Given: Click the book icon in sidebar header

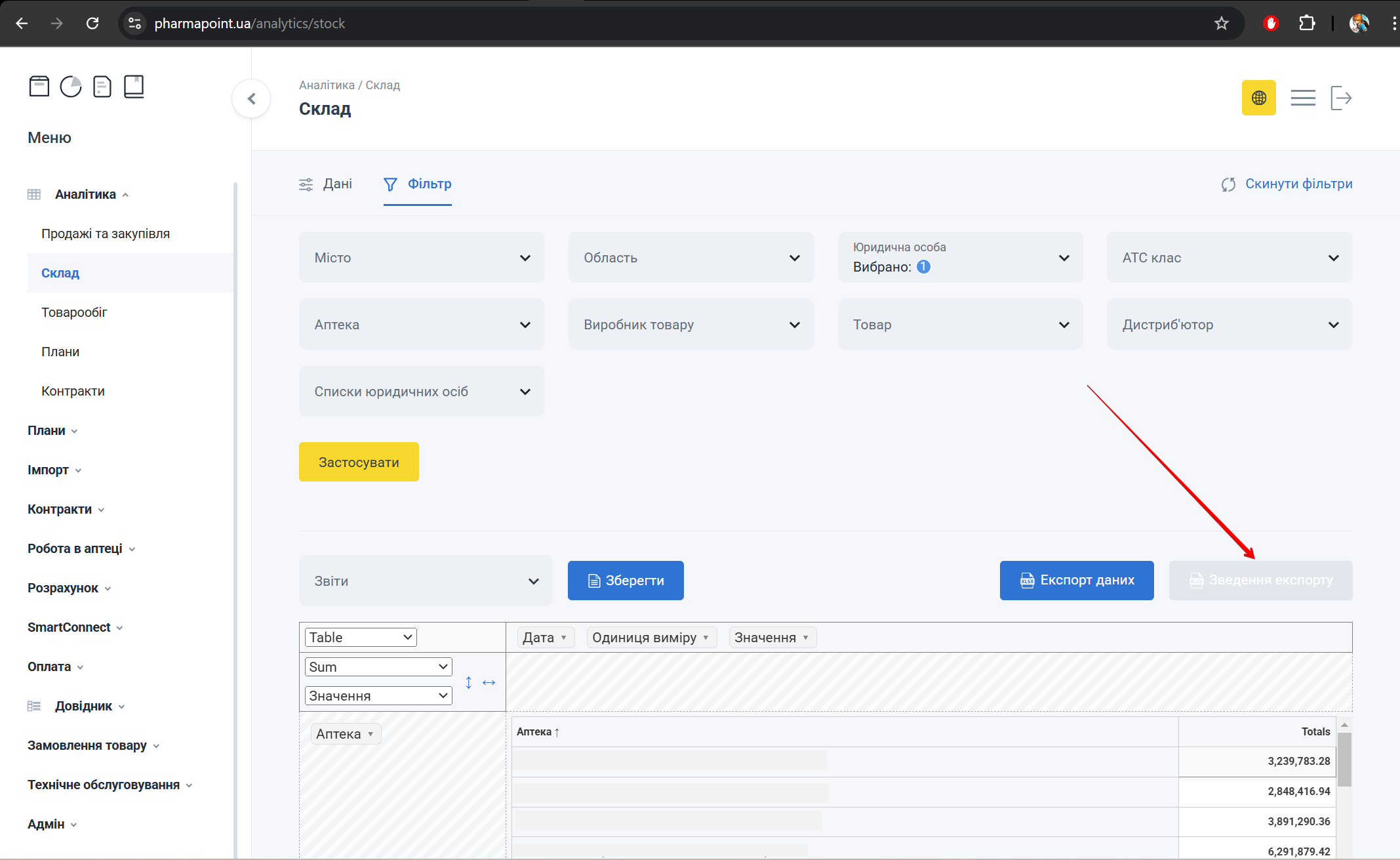Looking at the screenshot, I should (x=134, y=87).
